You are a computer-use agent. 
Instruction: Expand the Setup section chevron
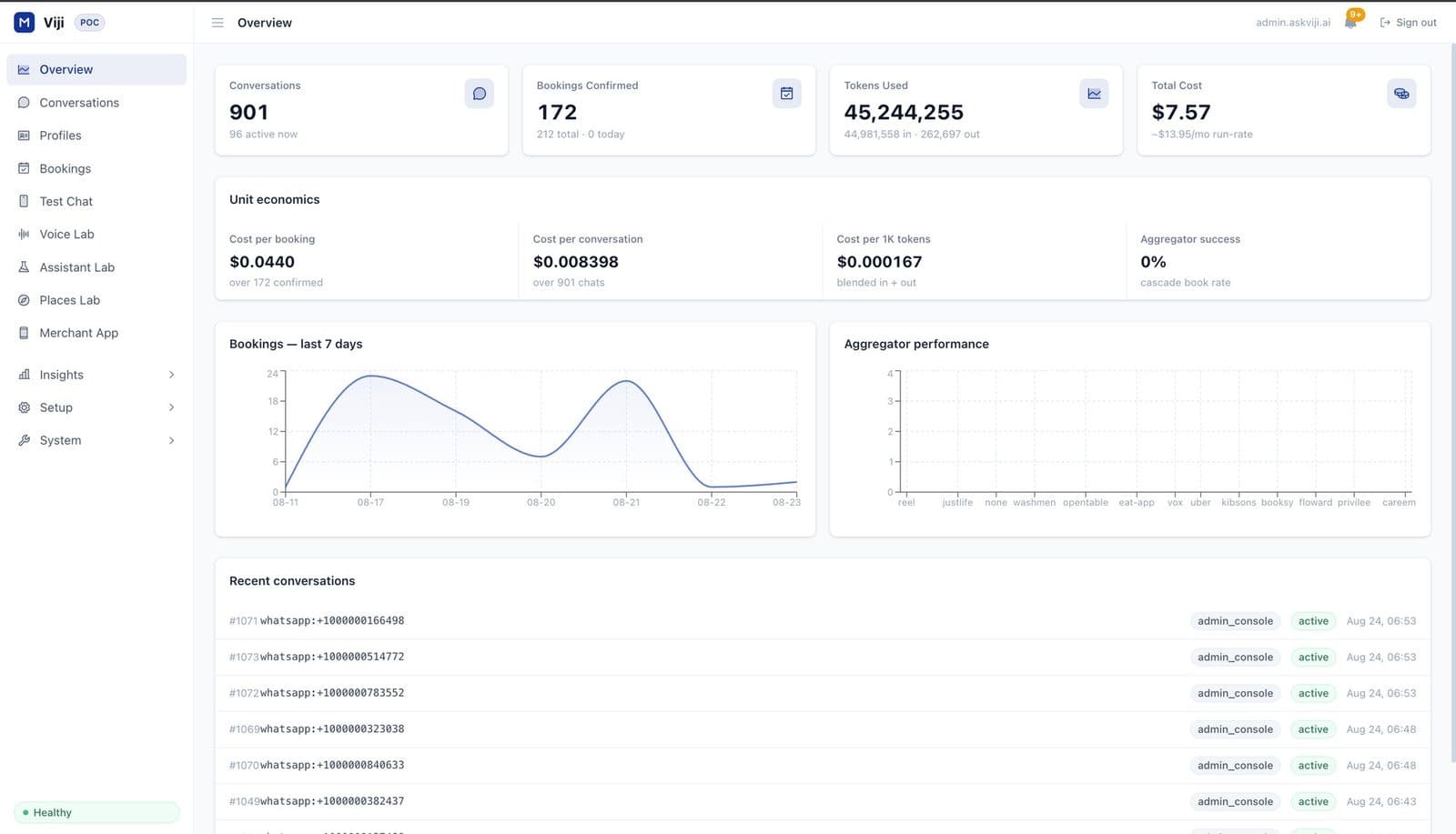171,407
